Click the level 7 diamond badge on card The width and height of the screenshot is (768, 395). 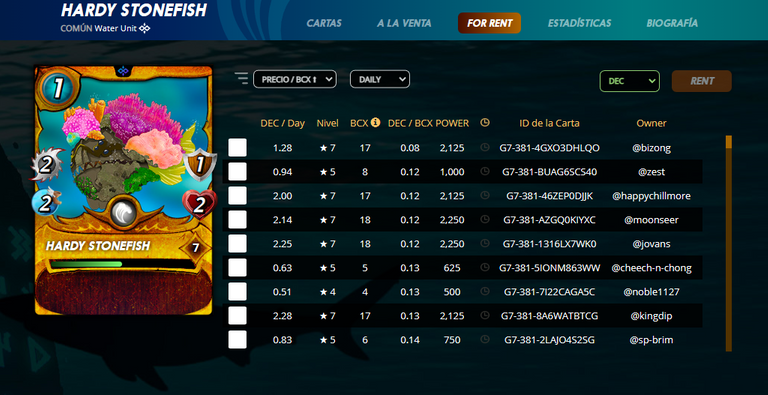[195, 247]
